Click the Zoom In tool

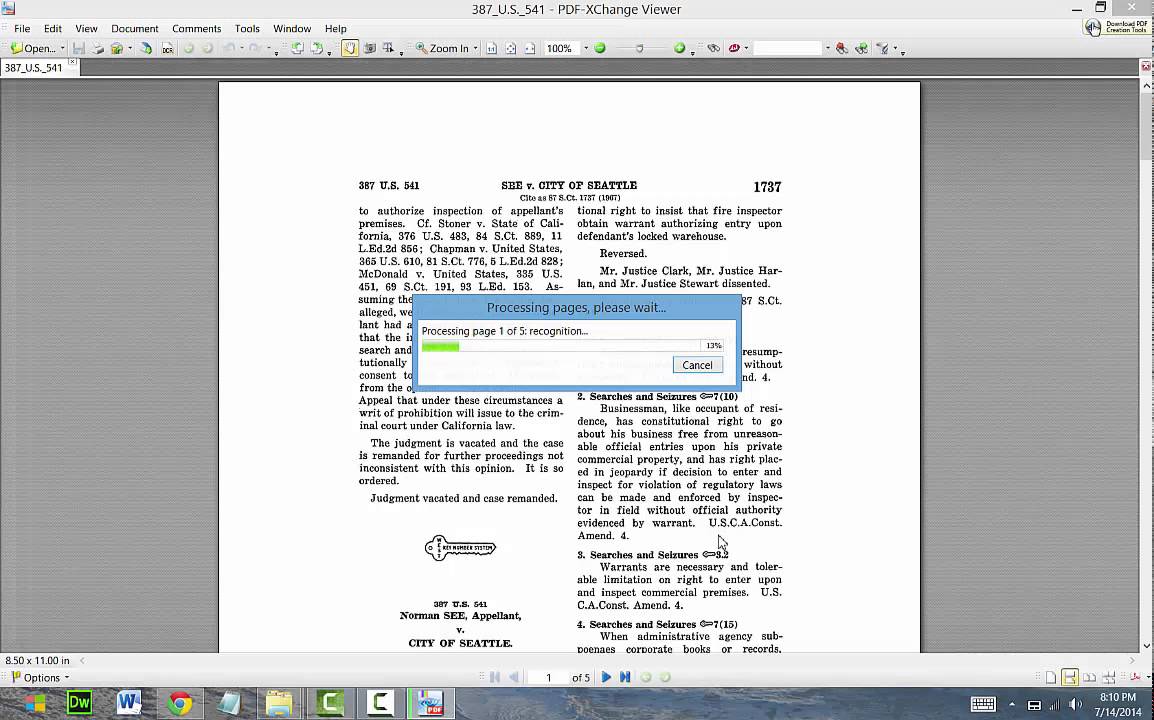442,48
